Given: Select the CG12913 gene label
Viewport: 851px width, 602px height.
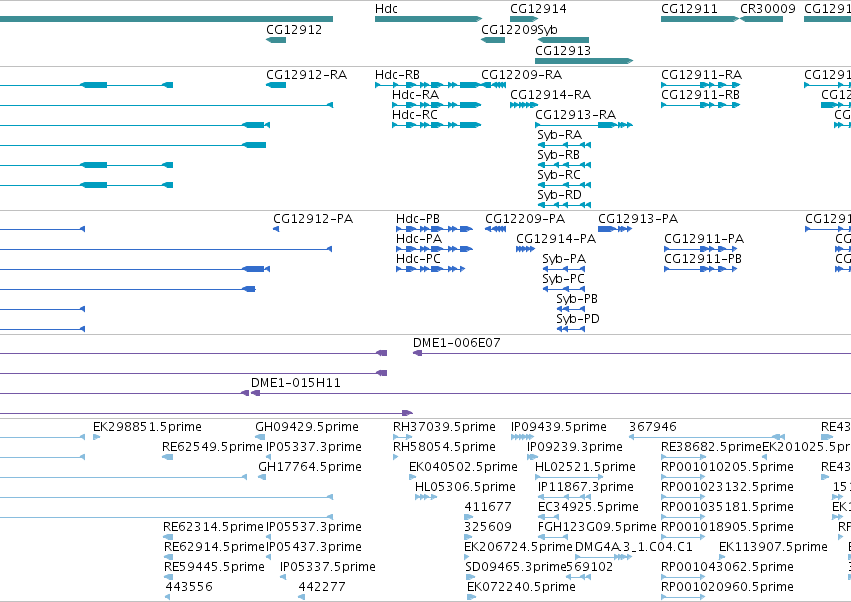Looking at the screenshot, I should pyautogui.click(x=563, y=50).
